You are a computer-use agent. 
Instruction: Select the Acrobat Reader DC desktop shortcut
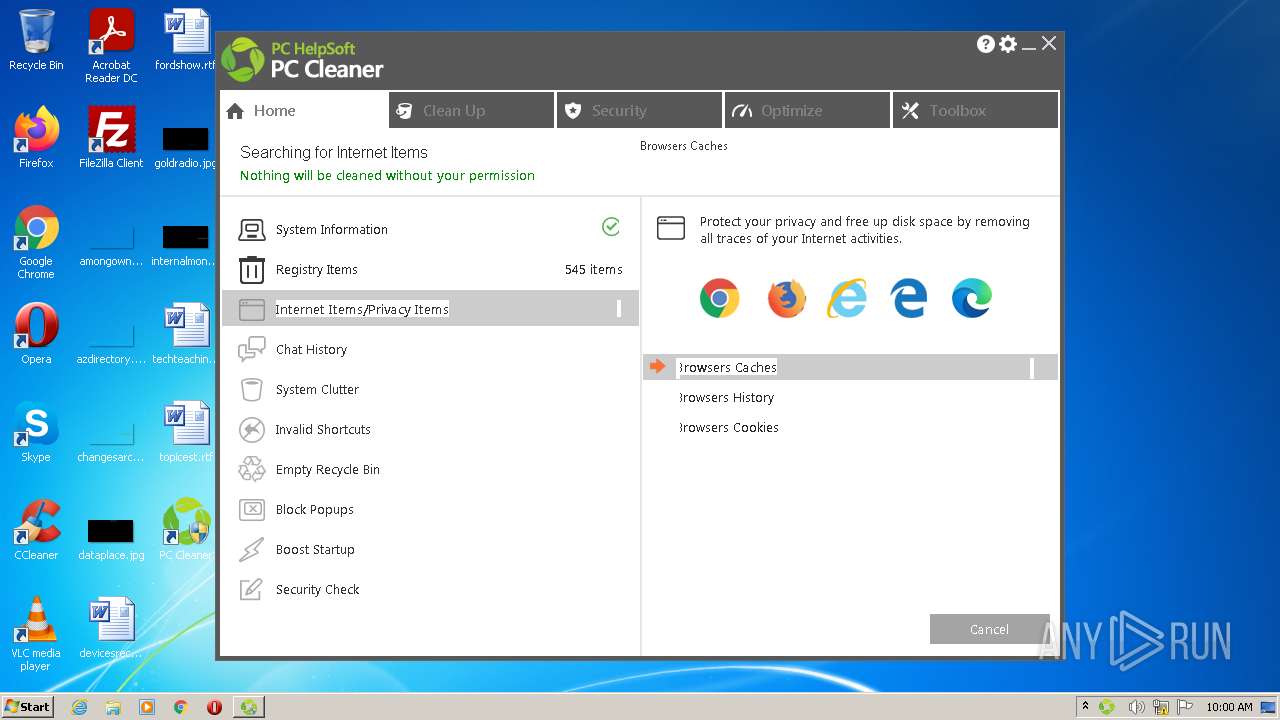click(111, 46)
